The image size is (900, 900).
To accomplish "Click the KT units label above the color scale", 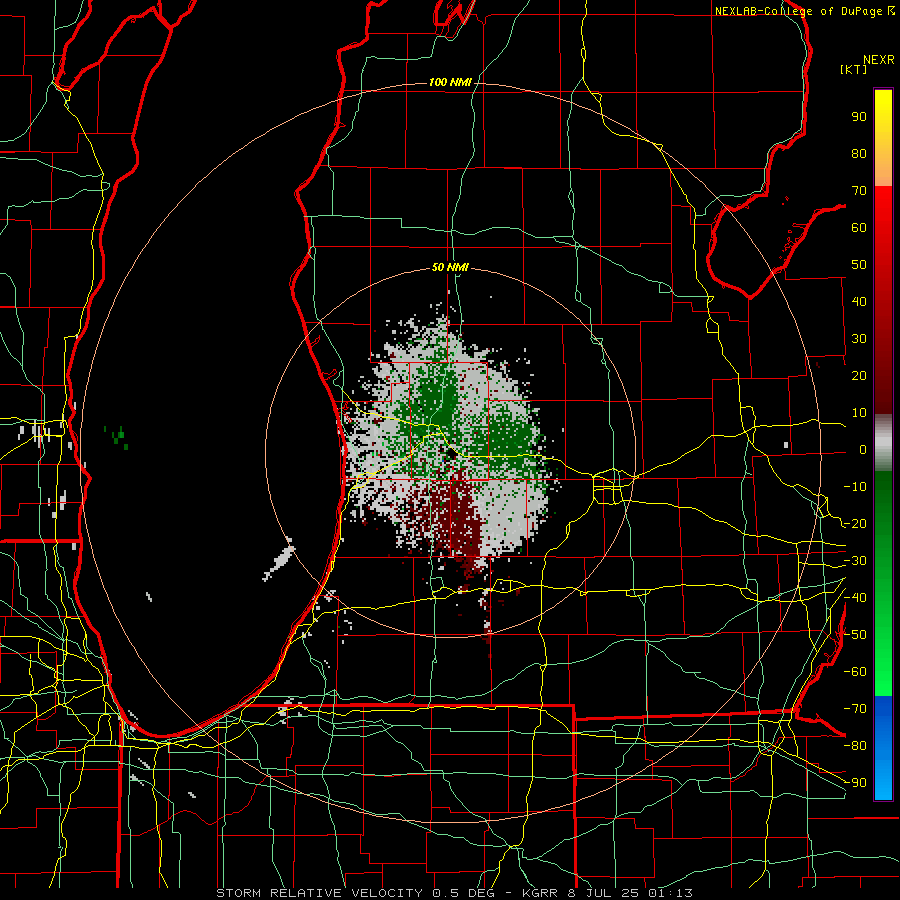I will pos(854,69).
